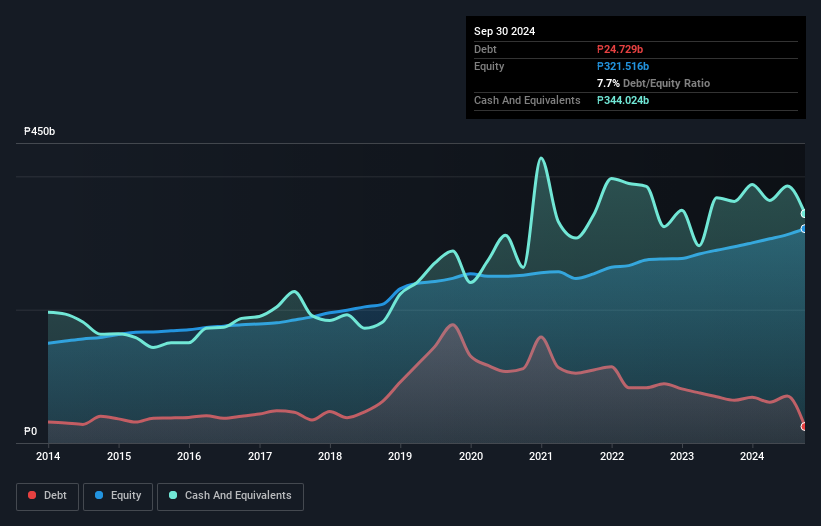Viewport: 821px width, 526px height.
Task: Click the 2024 label on the x-axis
Action: click(752, 458)
